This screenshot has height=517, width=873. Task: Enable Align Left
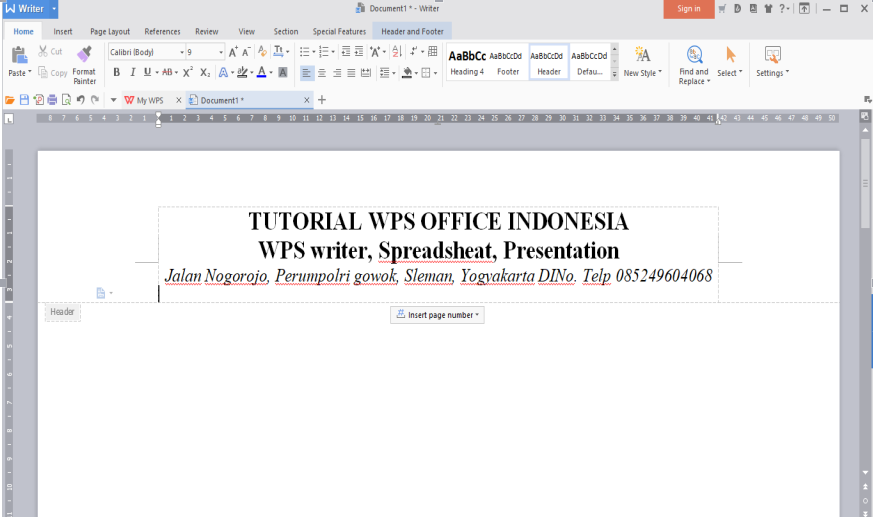pos(307,73)
